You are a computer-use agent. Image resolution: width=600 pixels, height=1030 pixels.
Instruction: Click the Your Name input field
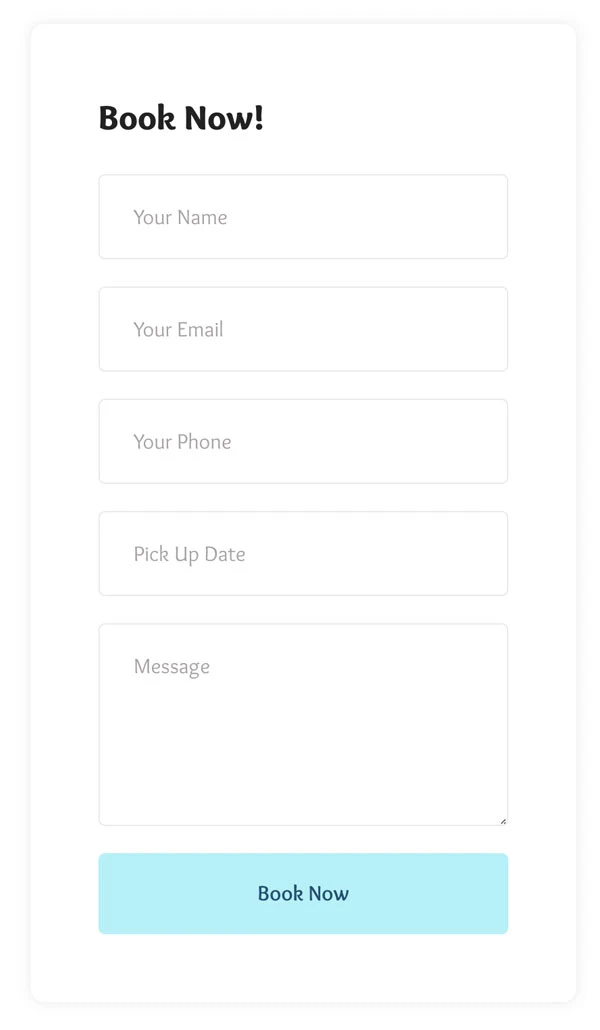[x=302, y=217]
